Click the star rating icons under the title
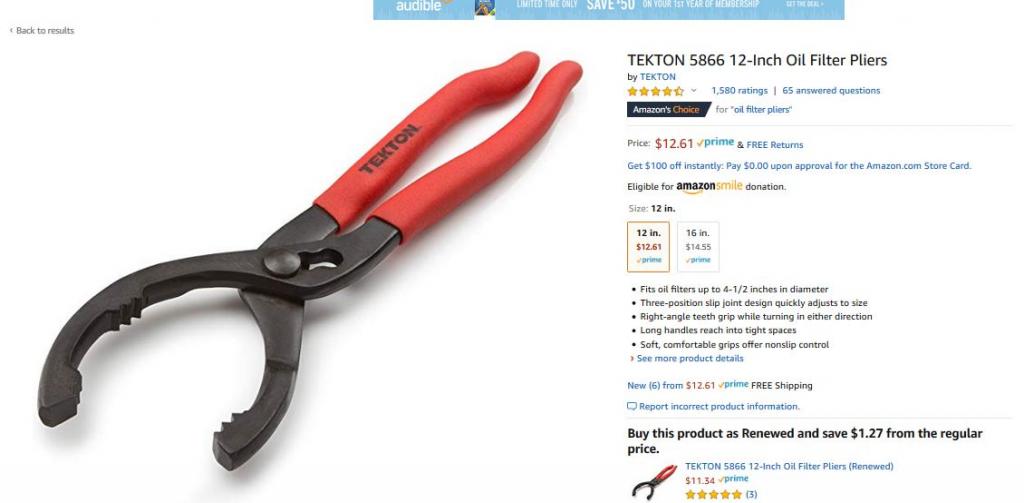1024x503 pixels. coord(656,91)
